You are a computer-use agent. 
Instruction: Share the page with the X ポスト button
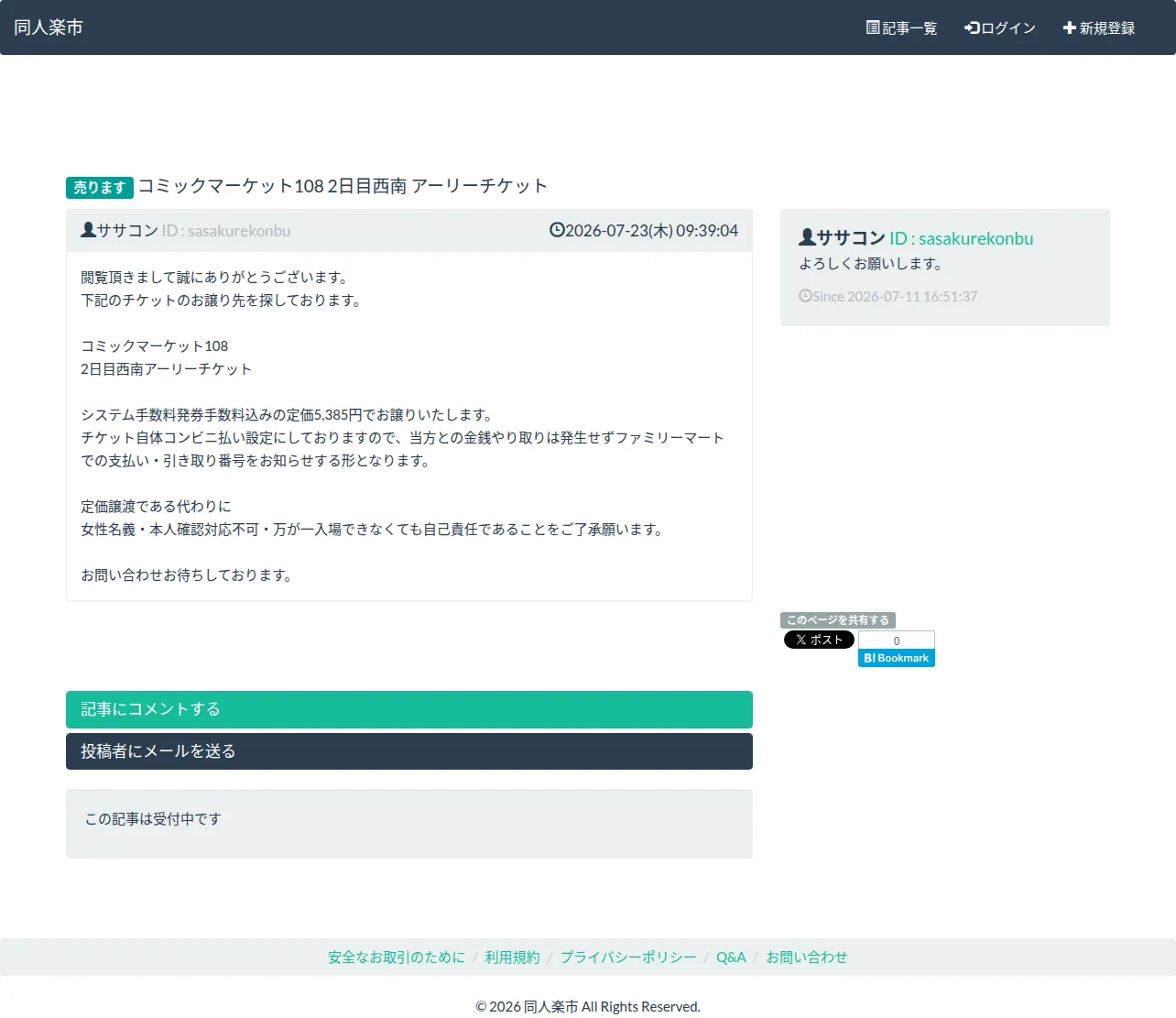819,640
